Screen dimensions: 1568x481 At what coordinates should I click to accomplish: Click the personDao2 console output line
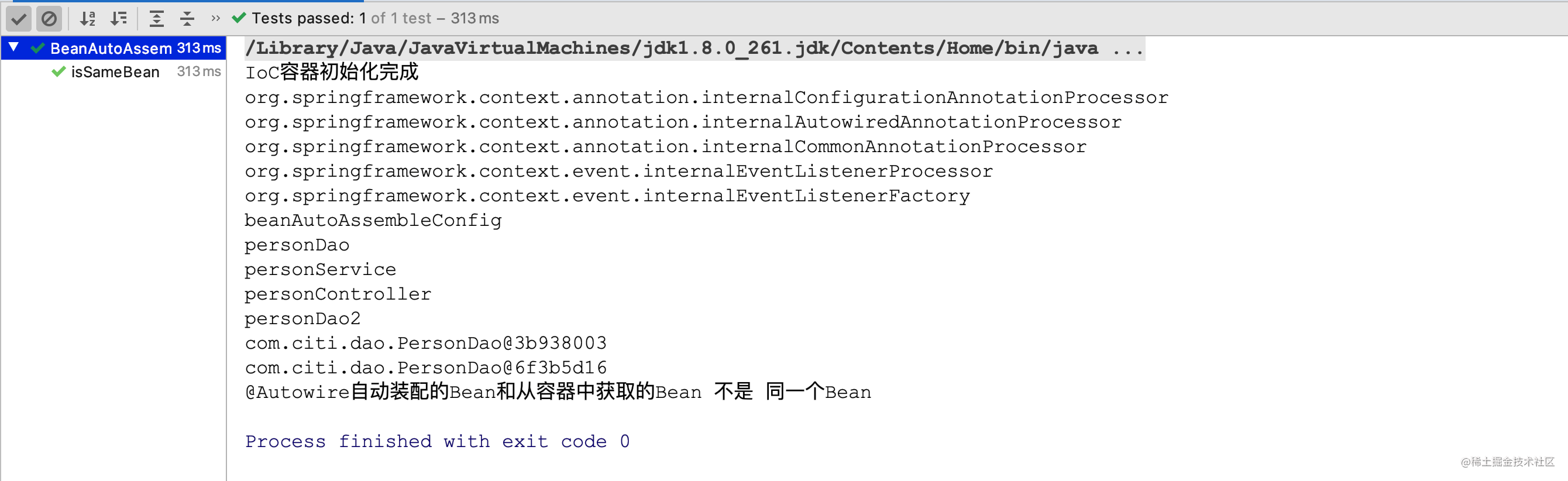tap(302, 318)
